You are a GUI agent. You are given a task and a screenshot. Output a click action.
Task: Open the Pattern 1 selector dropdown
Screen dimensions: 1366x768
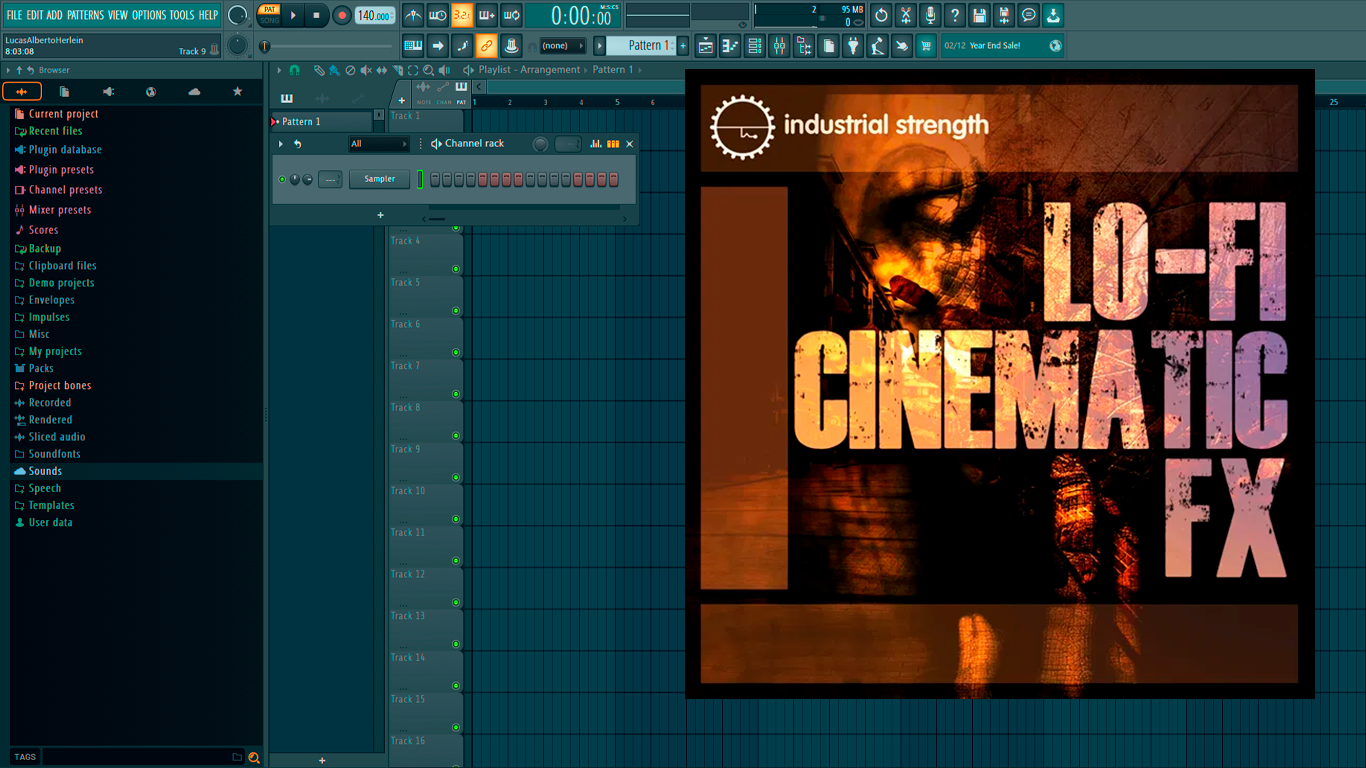click(643, 45)
